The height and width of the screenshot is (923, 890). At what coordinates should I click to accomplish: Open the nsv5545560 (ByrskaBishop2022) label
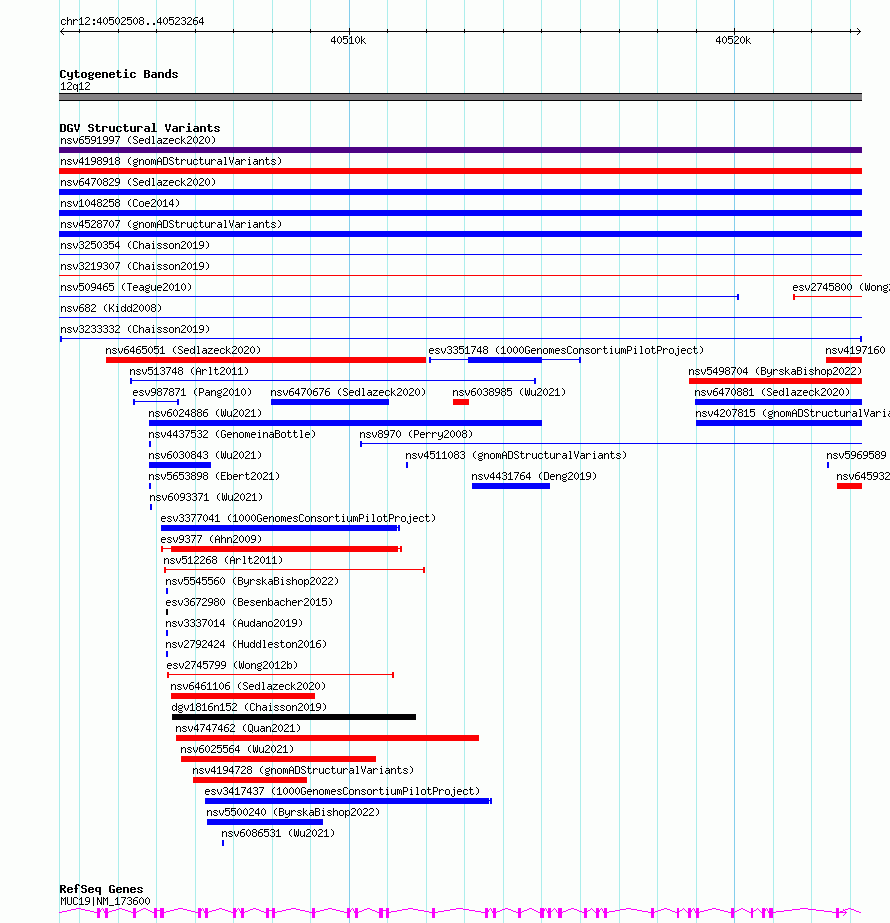(x=252, y=581)
